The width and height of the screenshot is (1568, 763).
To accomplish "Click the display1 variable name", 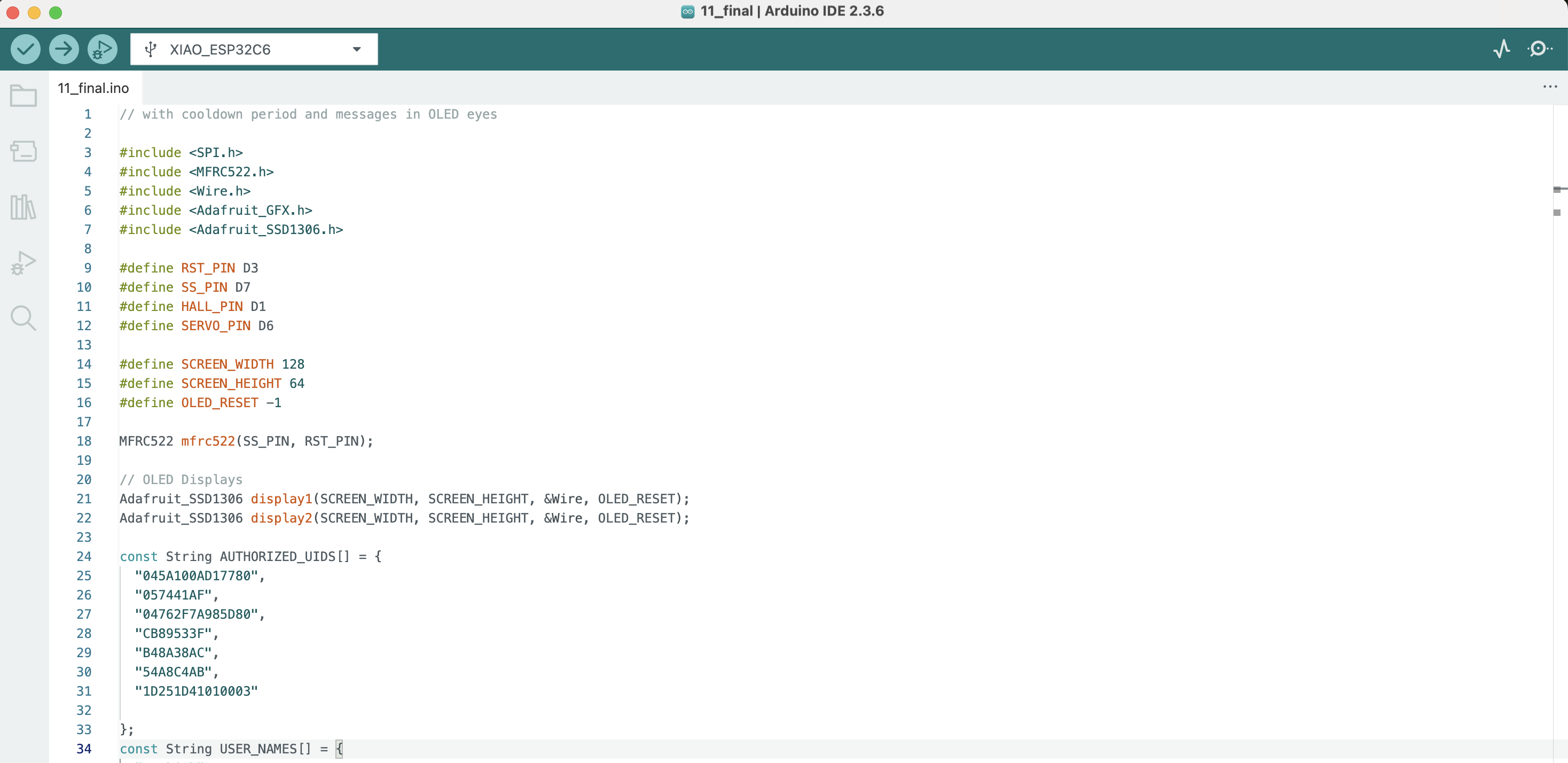I will click(281, 499).
